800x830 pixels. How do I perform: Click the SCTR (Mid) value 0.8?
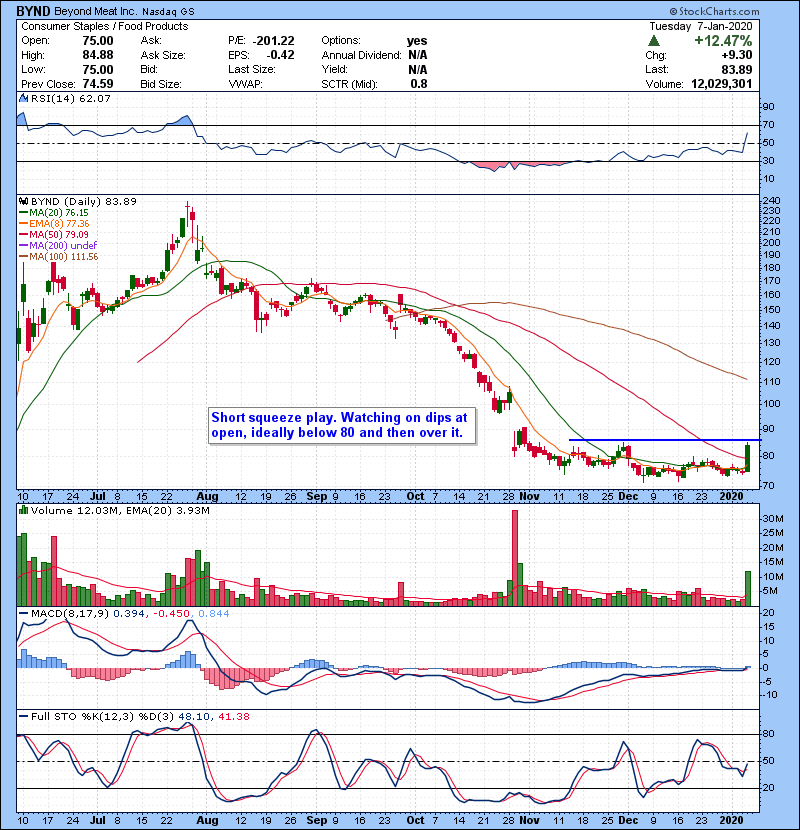419,84
